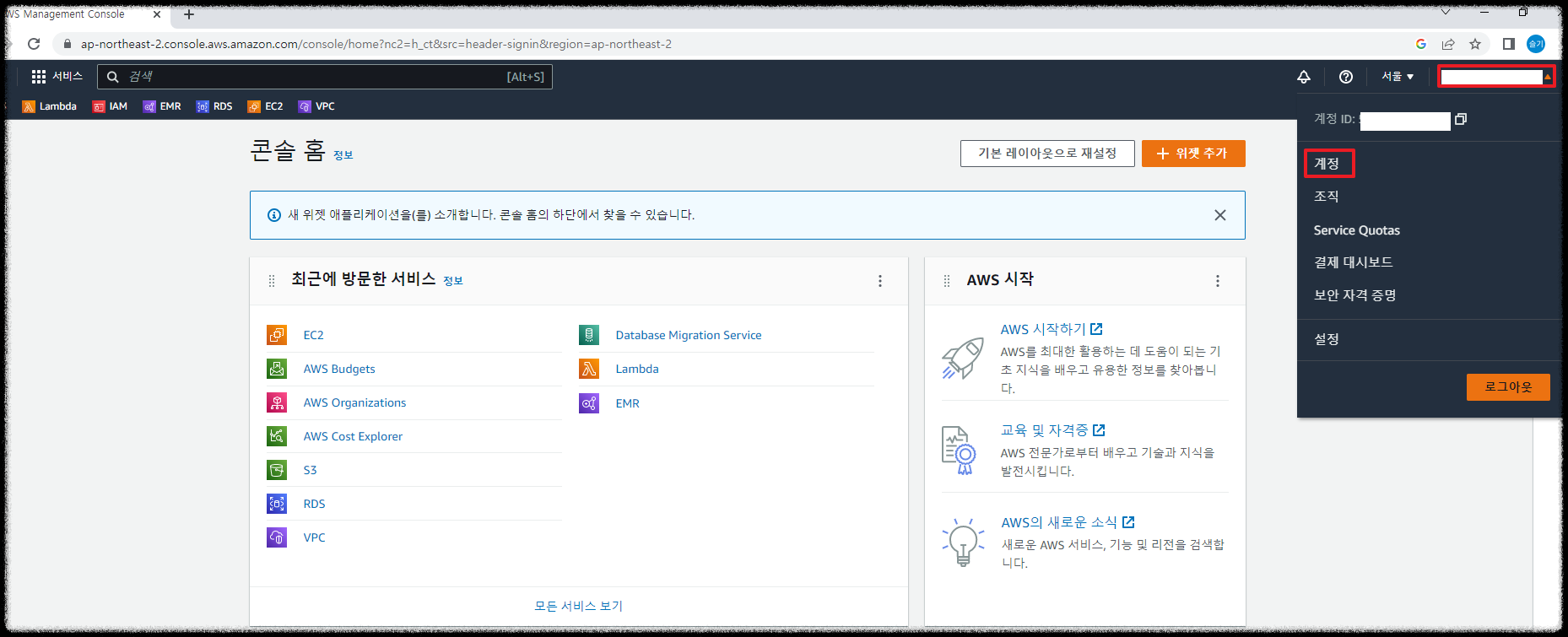This screenshot has width=1568, height=637.
Task: Grab the drag handle of AWS 시작 widget
Action: point(947,281)
